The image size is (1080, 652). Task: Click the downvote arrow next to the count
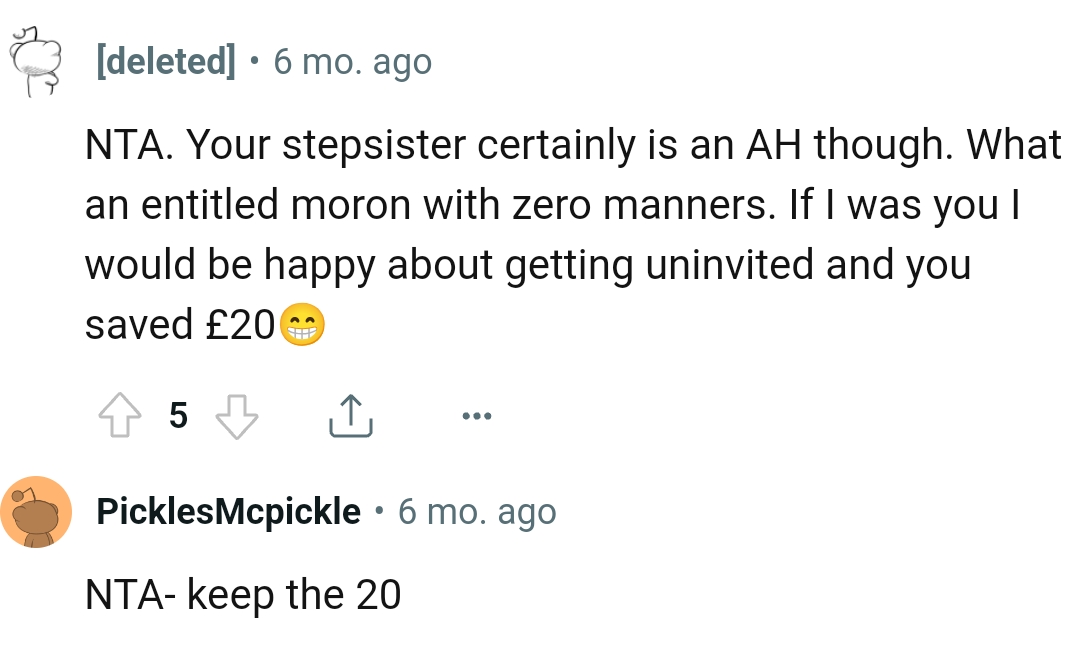tap(237, 415)
